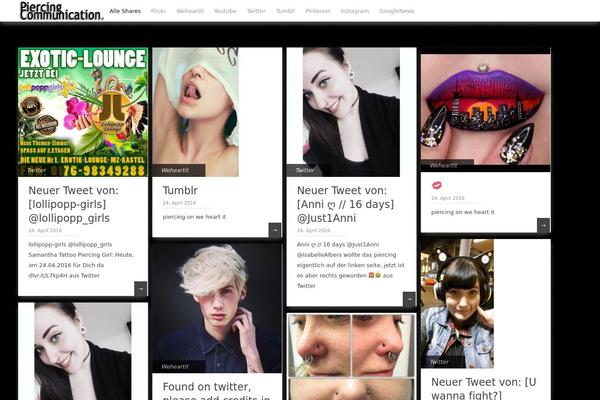
Task: Open the nose piercing collage image
Action: click(x=351, y=357)
